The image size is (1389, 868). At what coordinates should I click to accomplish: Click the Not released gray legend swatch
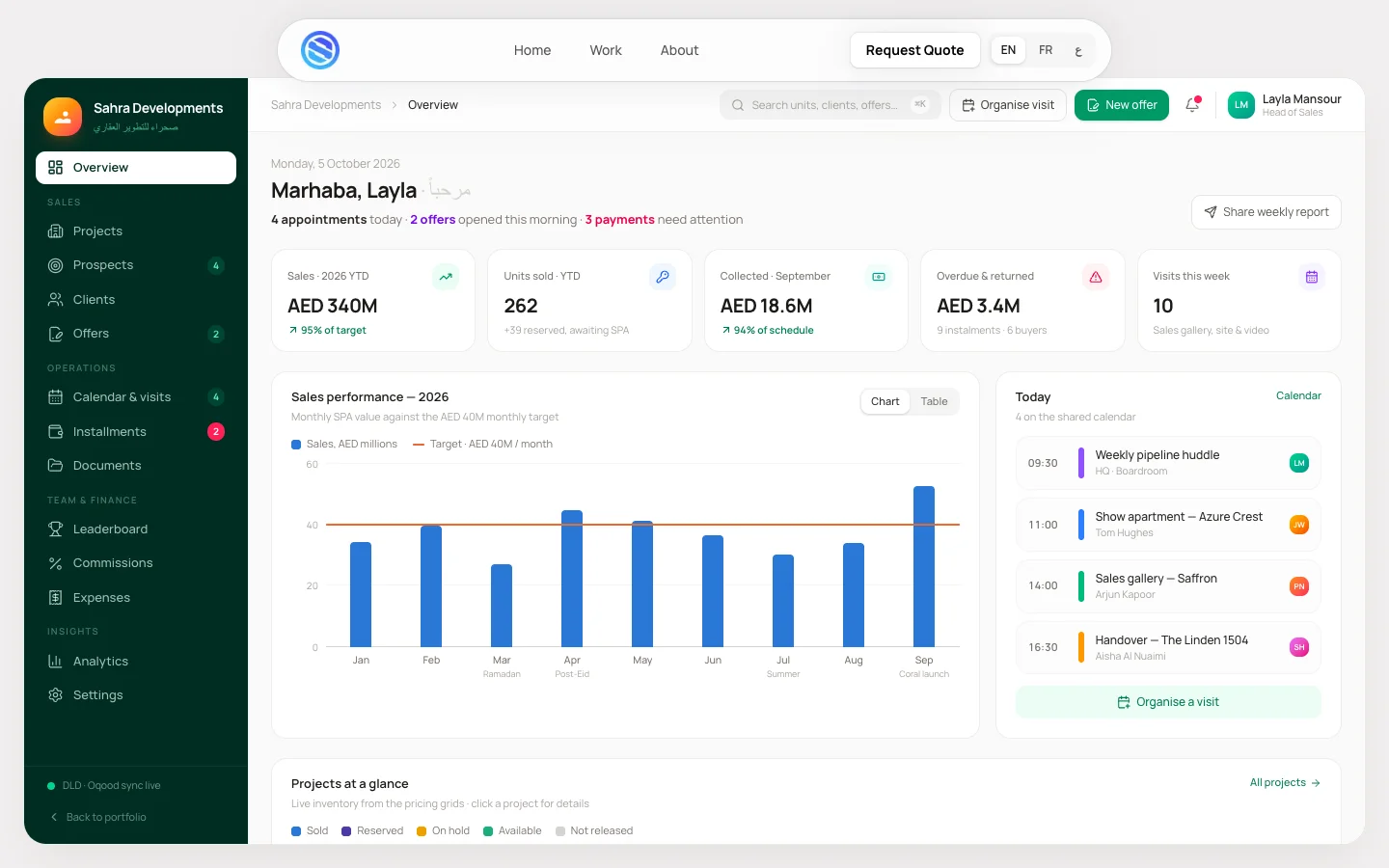[560, 831]
